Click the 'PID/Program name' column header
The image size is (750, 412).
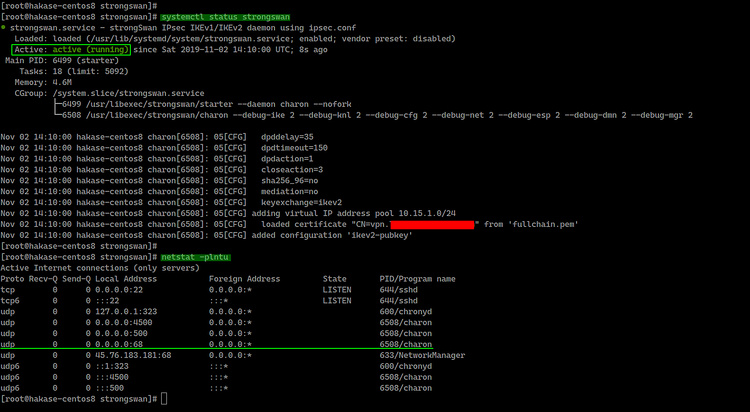click(x=416, y=278)
